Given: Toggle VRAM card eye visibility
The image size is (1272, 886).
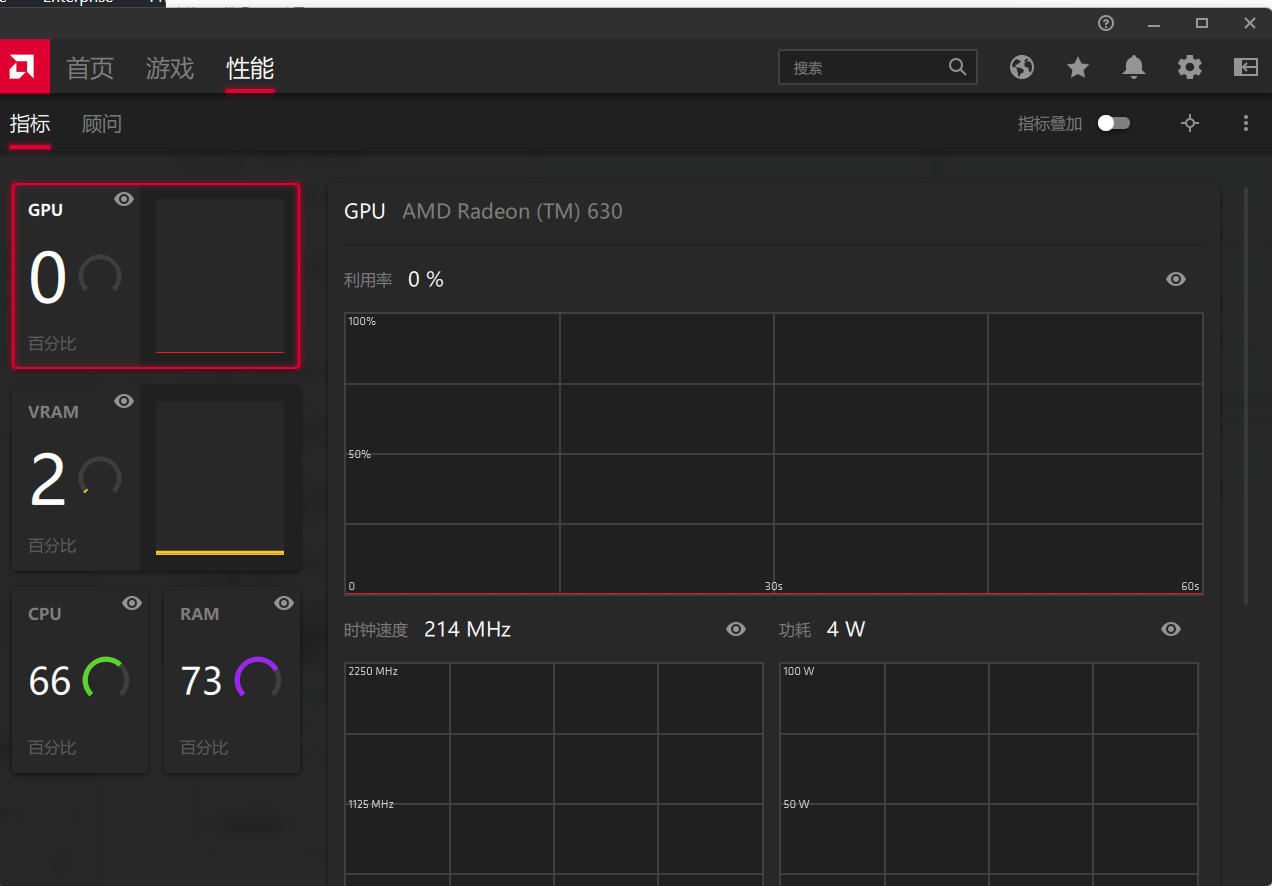Looking at the screenshot, I should (124, 401).
